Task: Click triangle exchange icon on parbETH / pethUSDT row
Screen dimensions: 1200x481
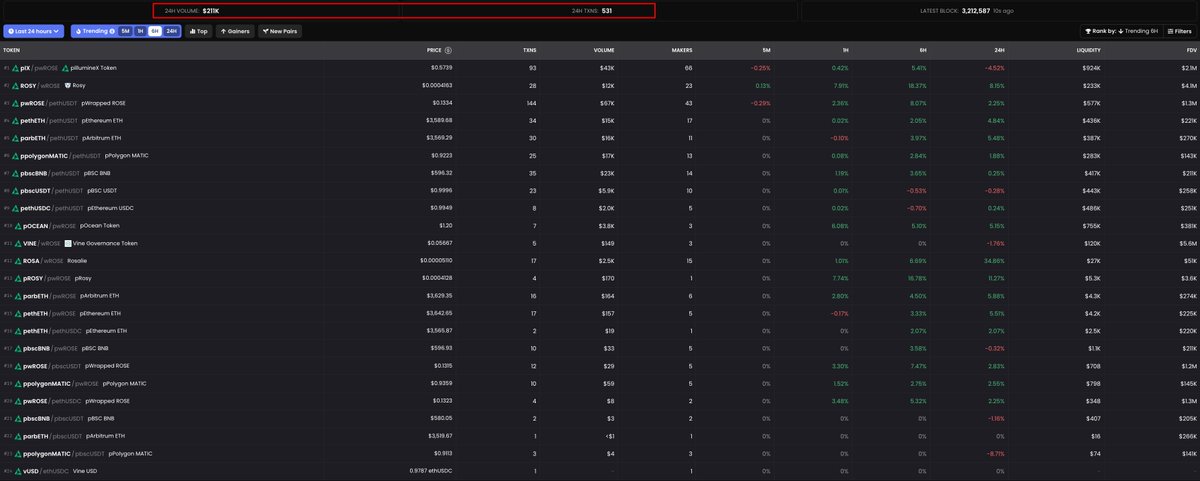Action: 16,138
